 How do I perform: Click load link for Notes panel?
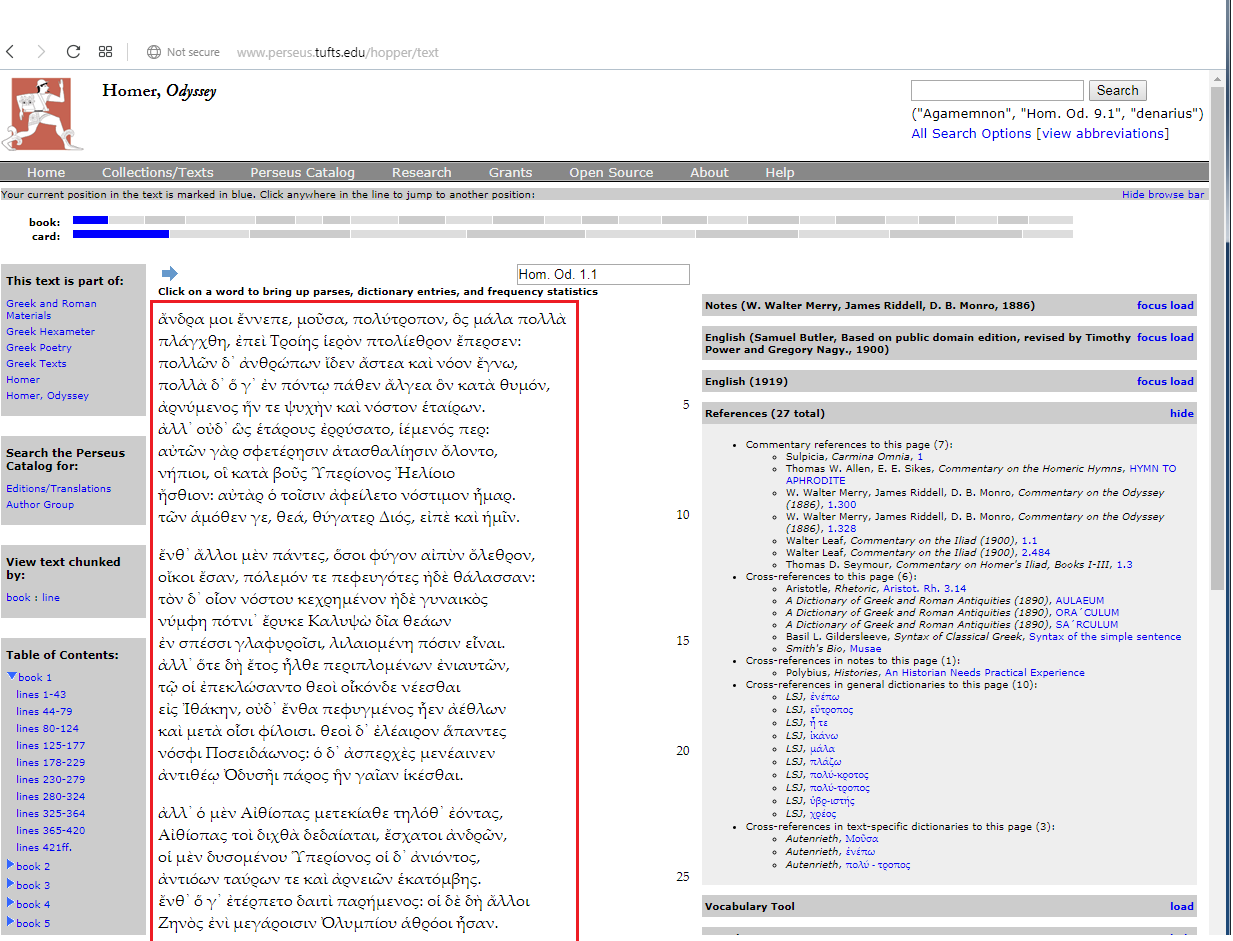click(x=1181, y=305)
